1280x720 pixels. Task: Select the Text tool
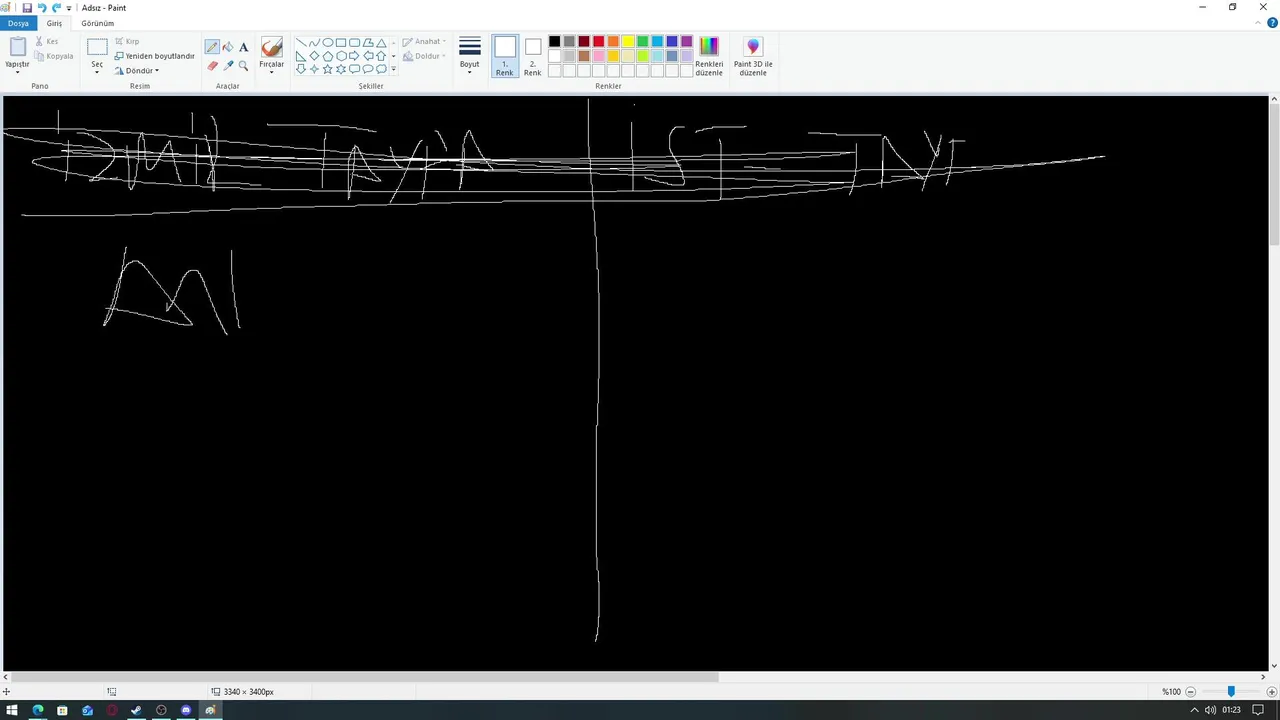243,47
